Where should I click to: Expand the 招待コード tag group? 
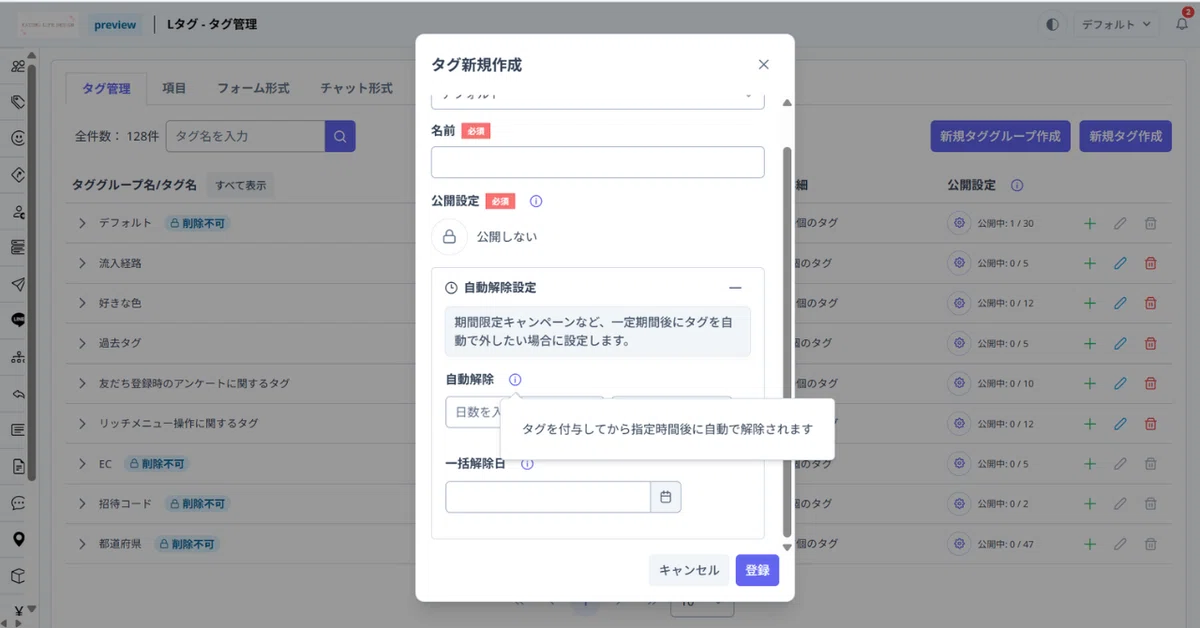tap(83, 504)
